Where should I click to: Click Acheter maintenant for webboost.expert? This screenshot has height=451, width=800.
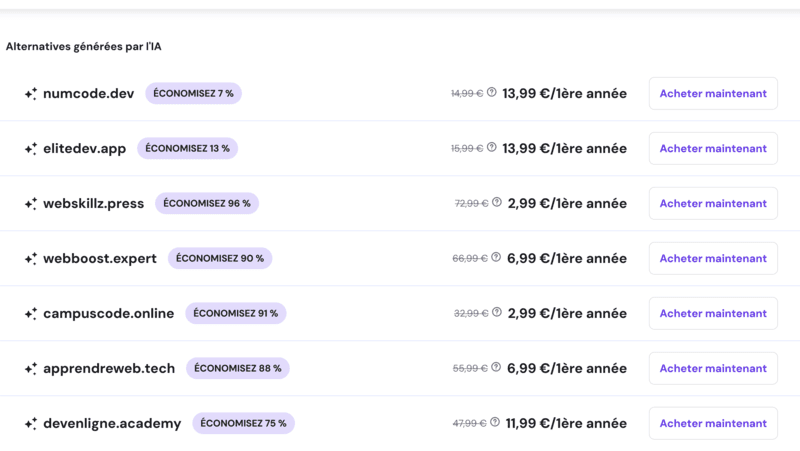click(x=713, y=258)
